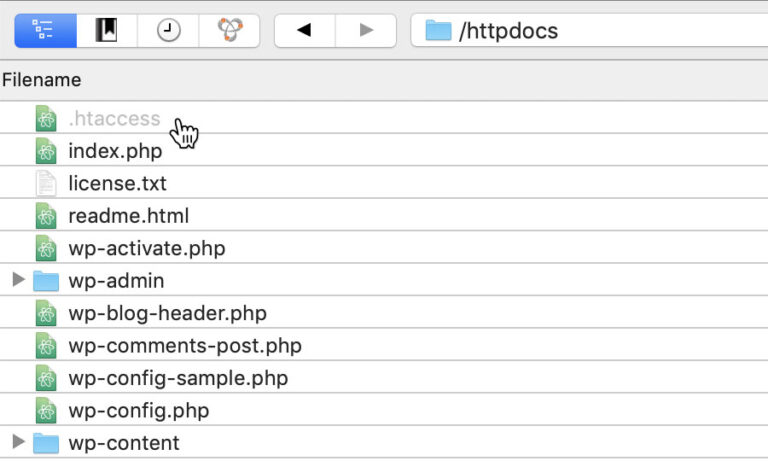This screenshot has width=768, height=461.
Task: Open the Bonjour view
Action: click(229, 30)
